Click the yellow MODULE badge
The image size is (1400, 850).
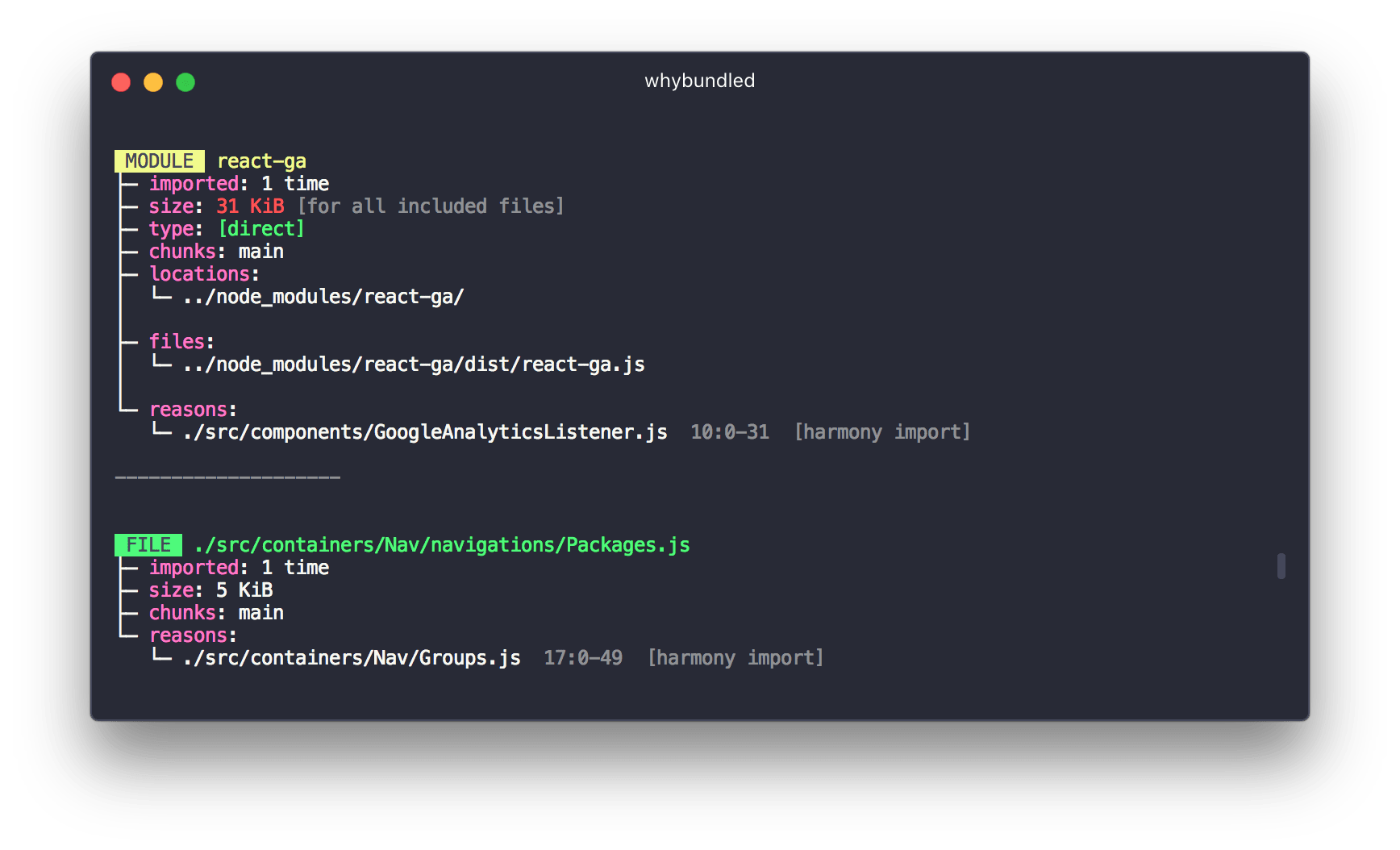tap(160, 161)
